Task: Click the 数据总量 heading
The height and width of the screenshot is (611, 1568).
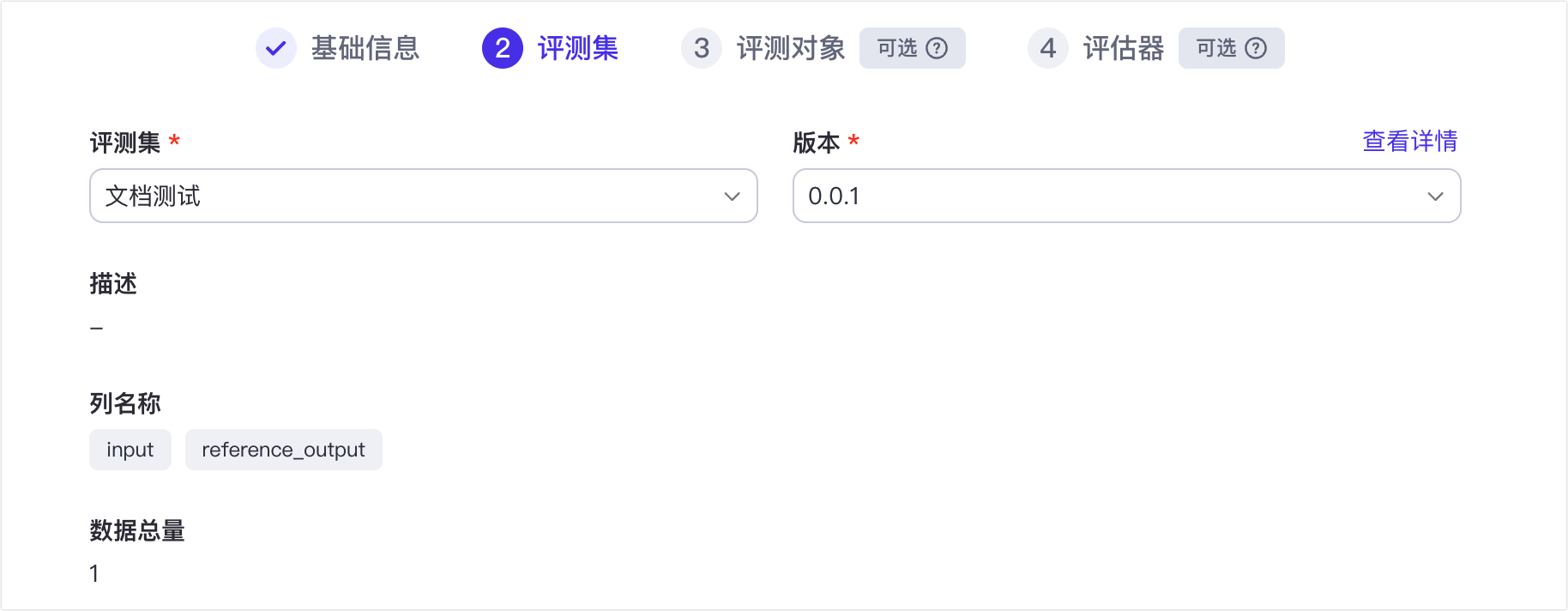Action: [x=137, y=530]
